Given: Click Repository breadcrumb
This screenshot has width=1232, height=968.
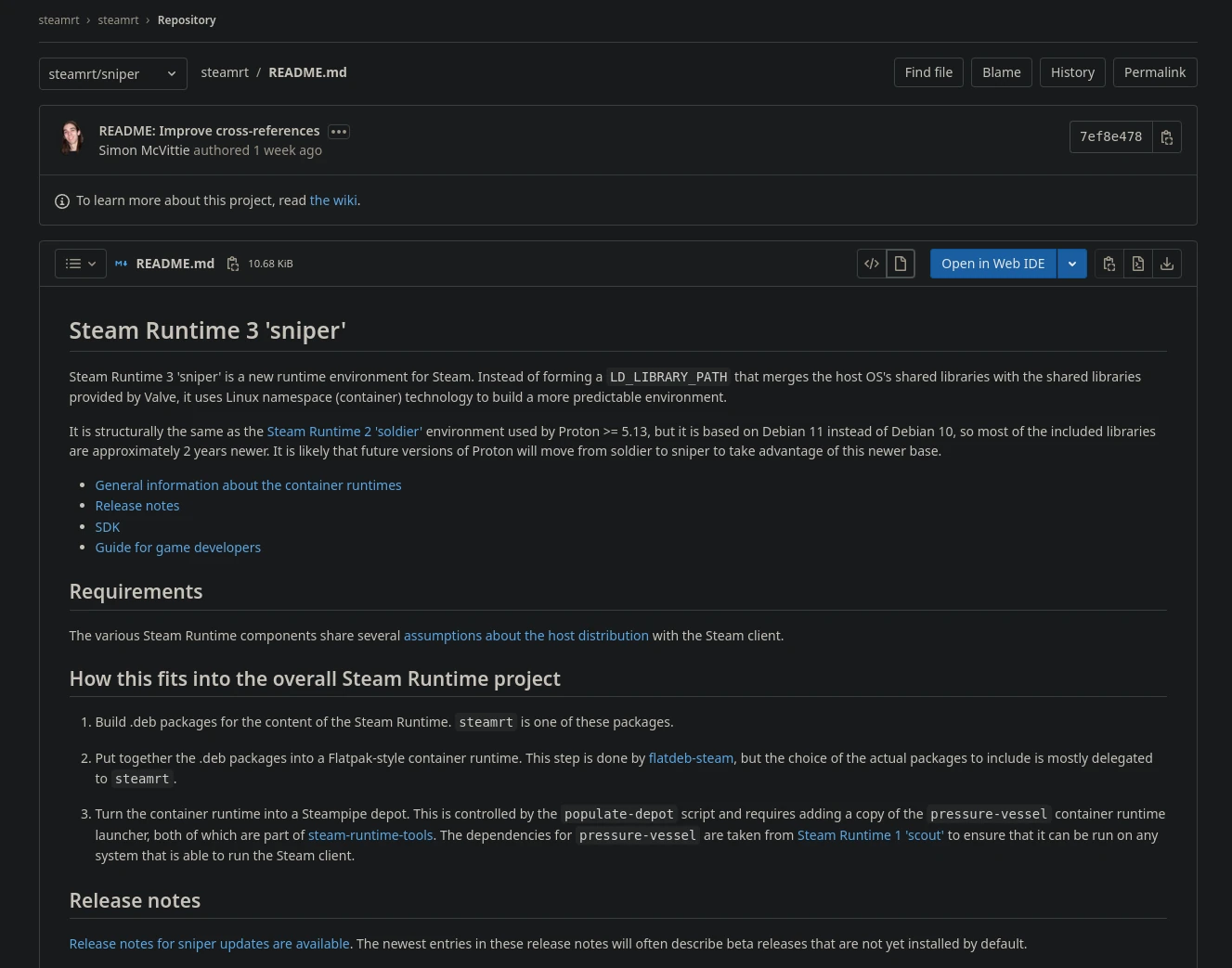Looking at the screenshot, I should tap(187, 20).
